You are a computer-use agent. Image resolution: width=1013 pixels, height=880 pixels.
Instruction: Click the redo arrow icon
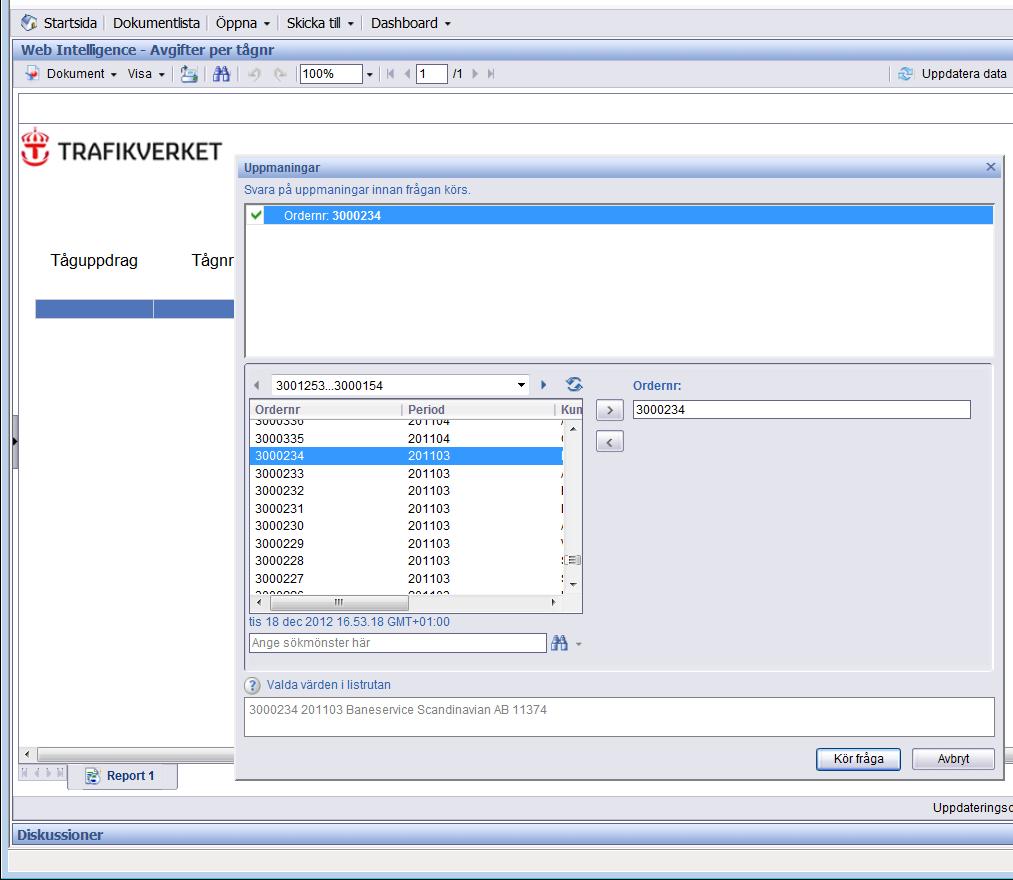pos(280,74)
